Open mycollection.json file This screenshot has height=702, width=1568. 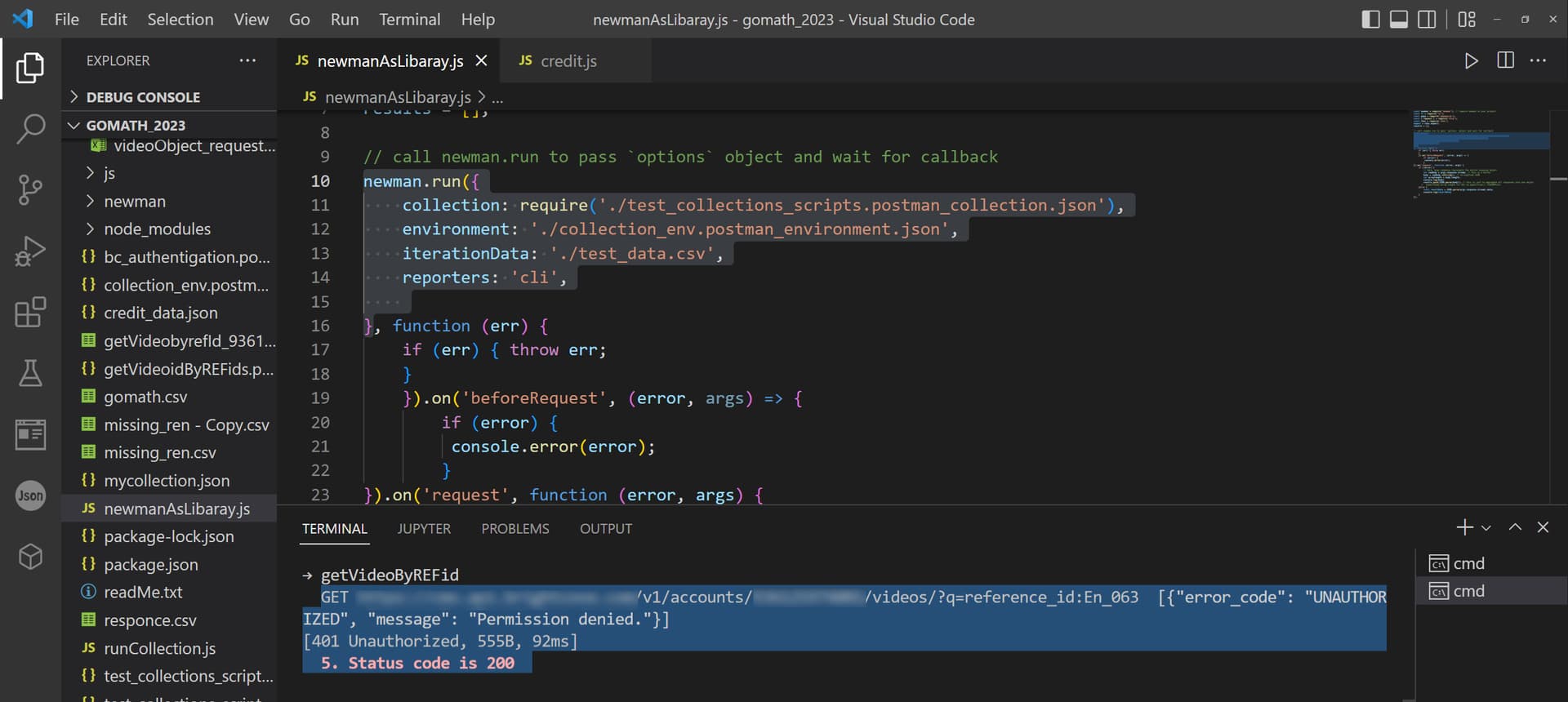pos(169,480)
